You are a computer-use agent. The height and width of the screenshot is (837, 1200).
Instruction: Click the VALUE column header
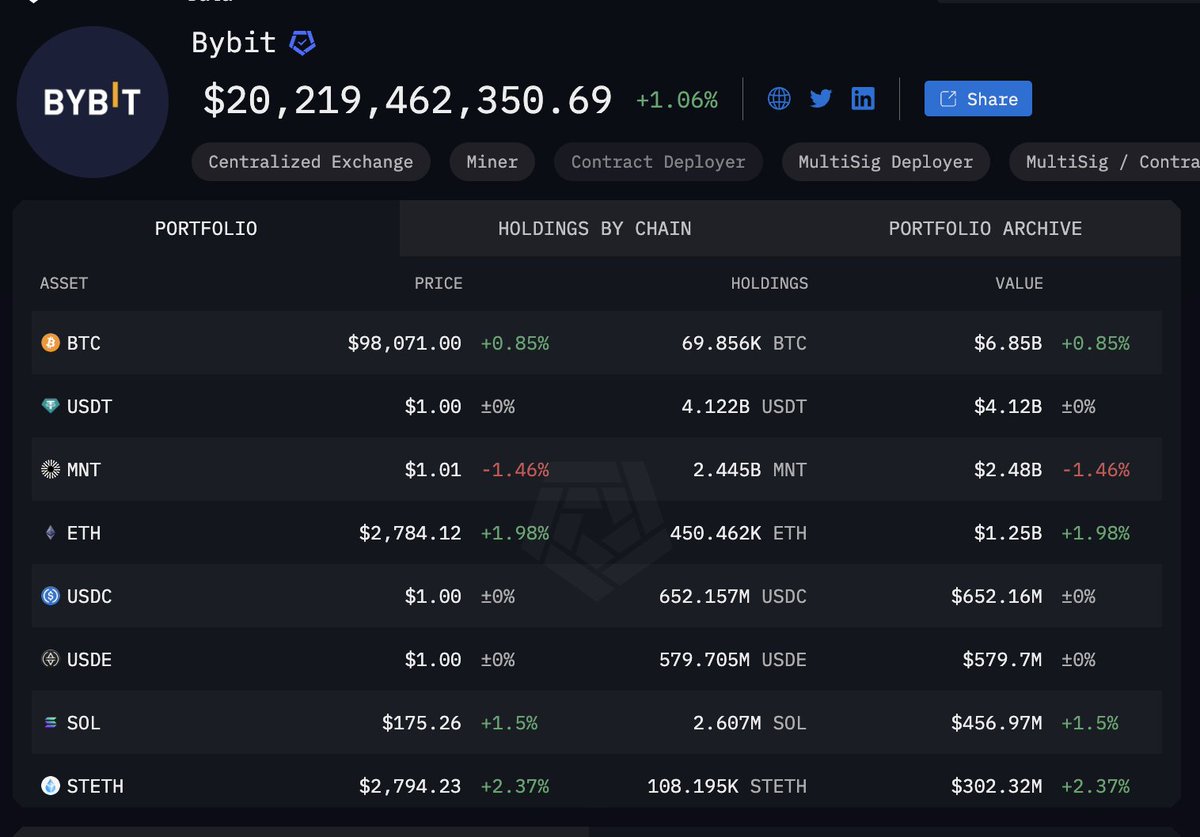[1019, 284]
